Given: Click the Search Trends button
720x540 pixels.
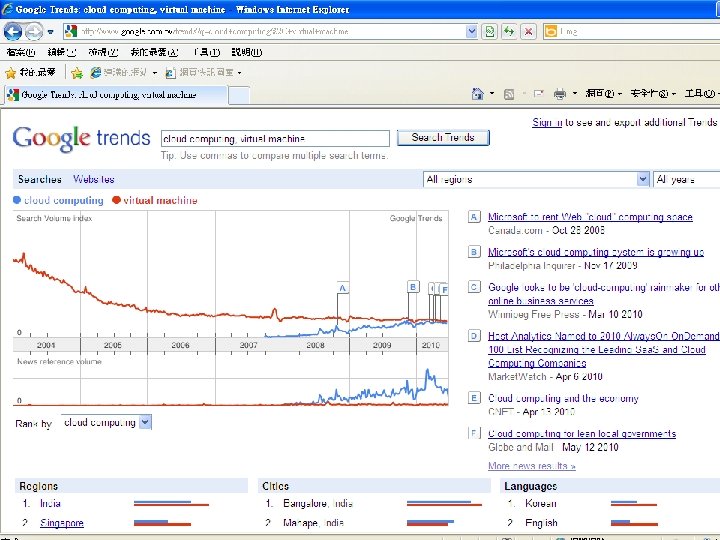Looking at the screenshot, I should point(443,138).
